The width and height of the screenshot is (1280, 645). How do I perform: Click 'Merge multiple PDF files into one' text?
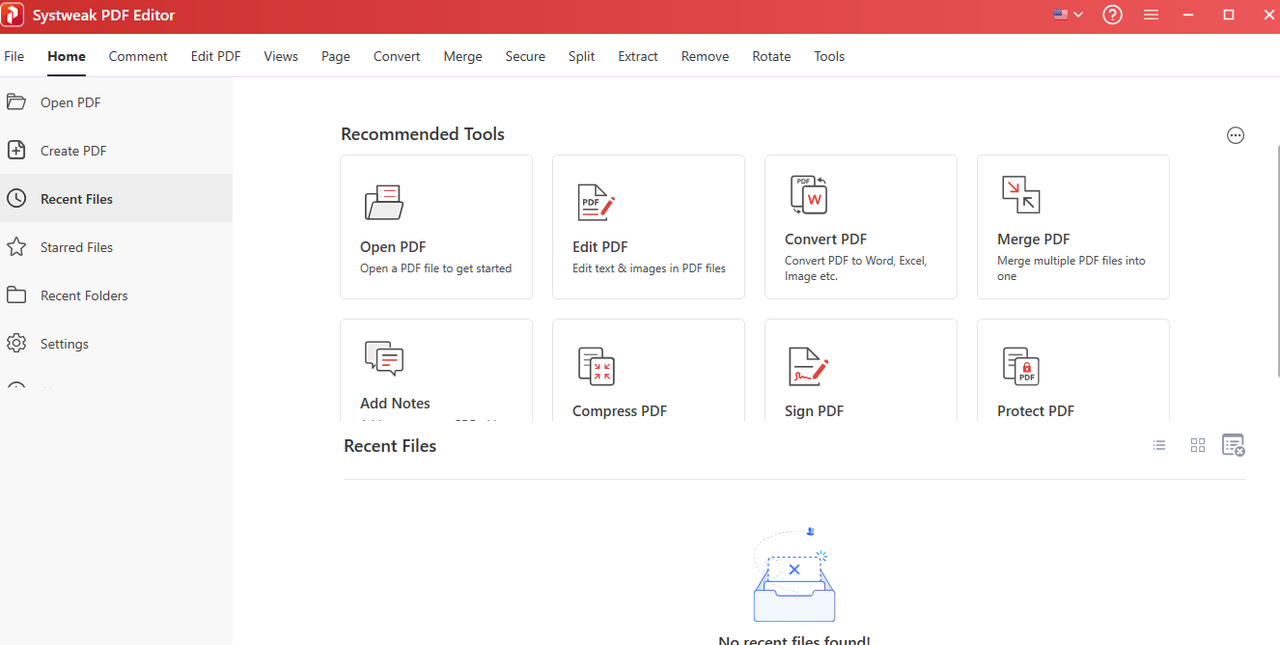[1071, 268]
